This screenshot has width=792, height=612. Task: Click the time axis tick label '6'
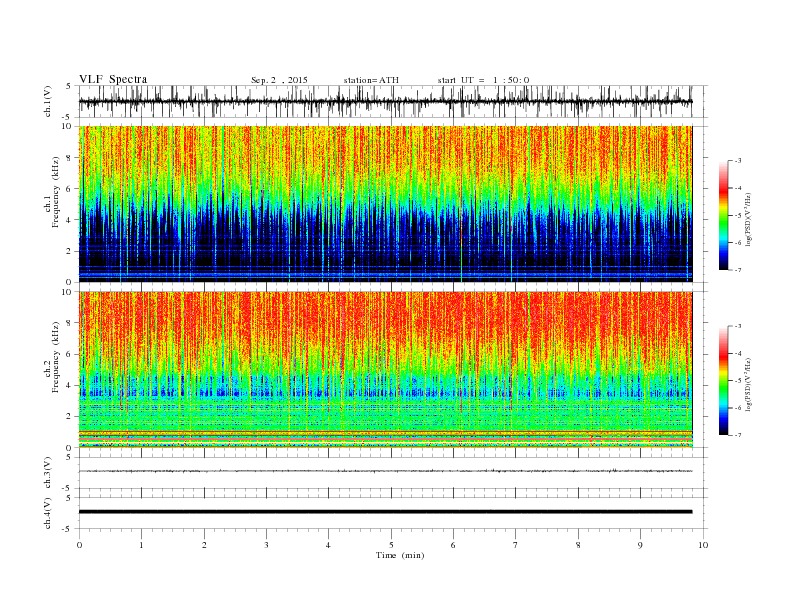point(454,545)
